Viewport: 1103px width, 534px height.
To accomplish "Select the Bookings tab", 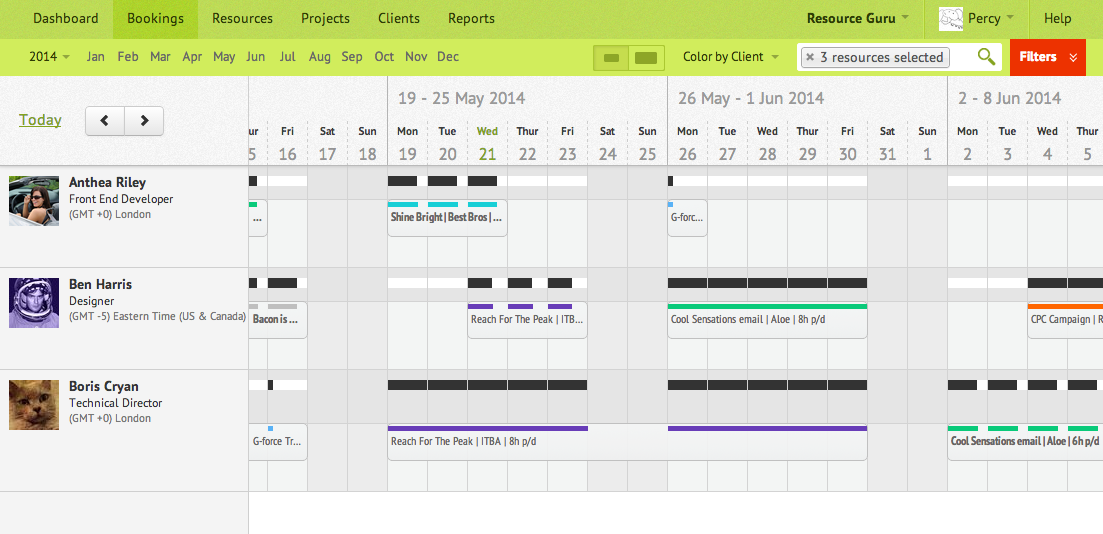I will coord(155,19).
